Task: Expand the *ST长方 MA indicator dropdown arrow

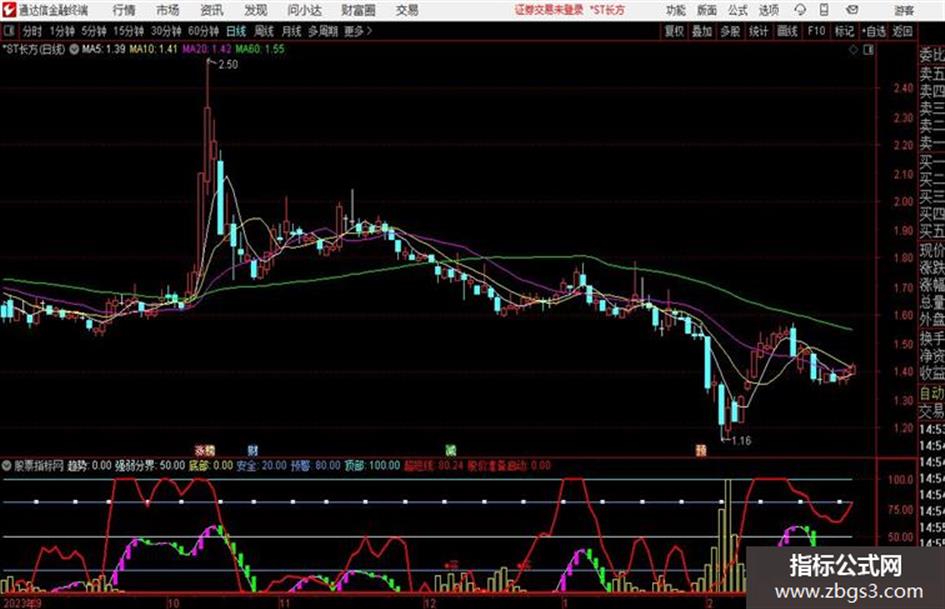Action: pyautogui.click(x=74, y=49)
